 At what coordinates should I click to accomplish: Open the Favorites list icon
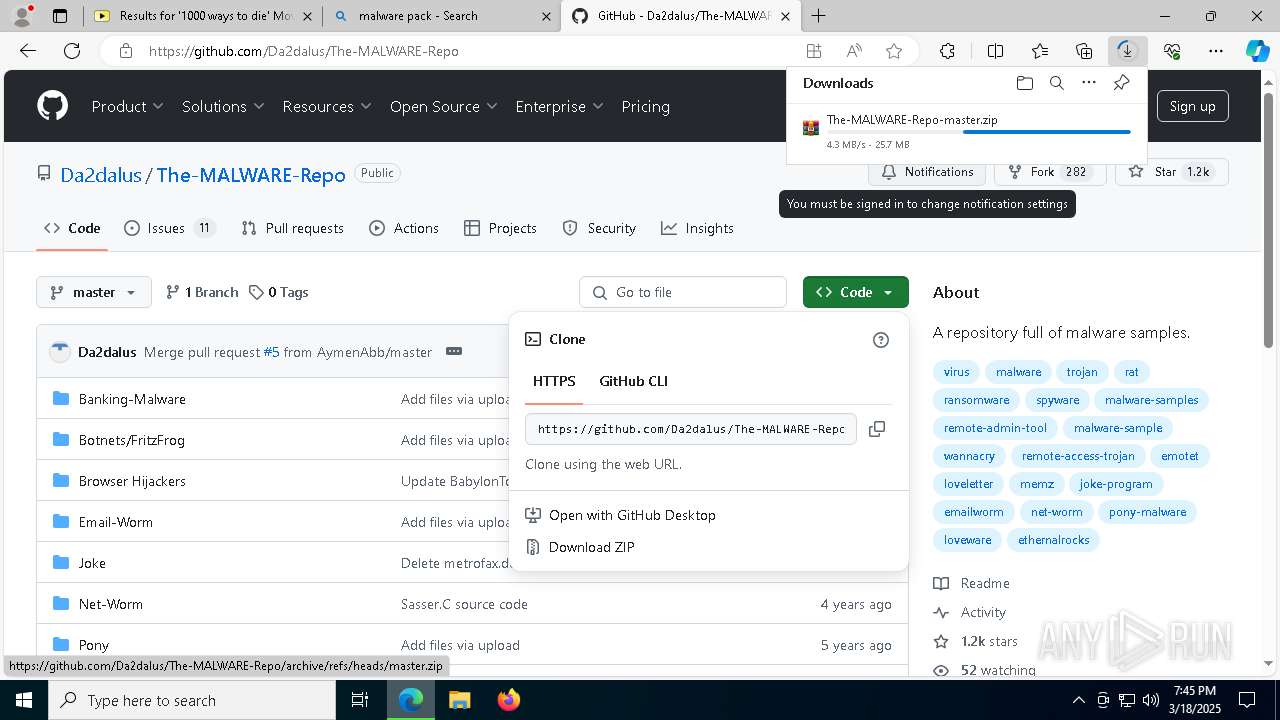tap(1040, 51)
